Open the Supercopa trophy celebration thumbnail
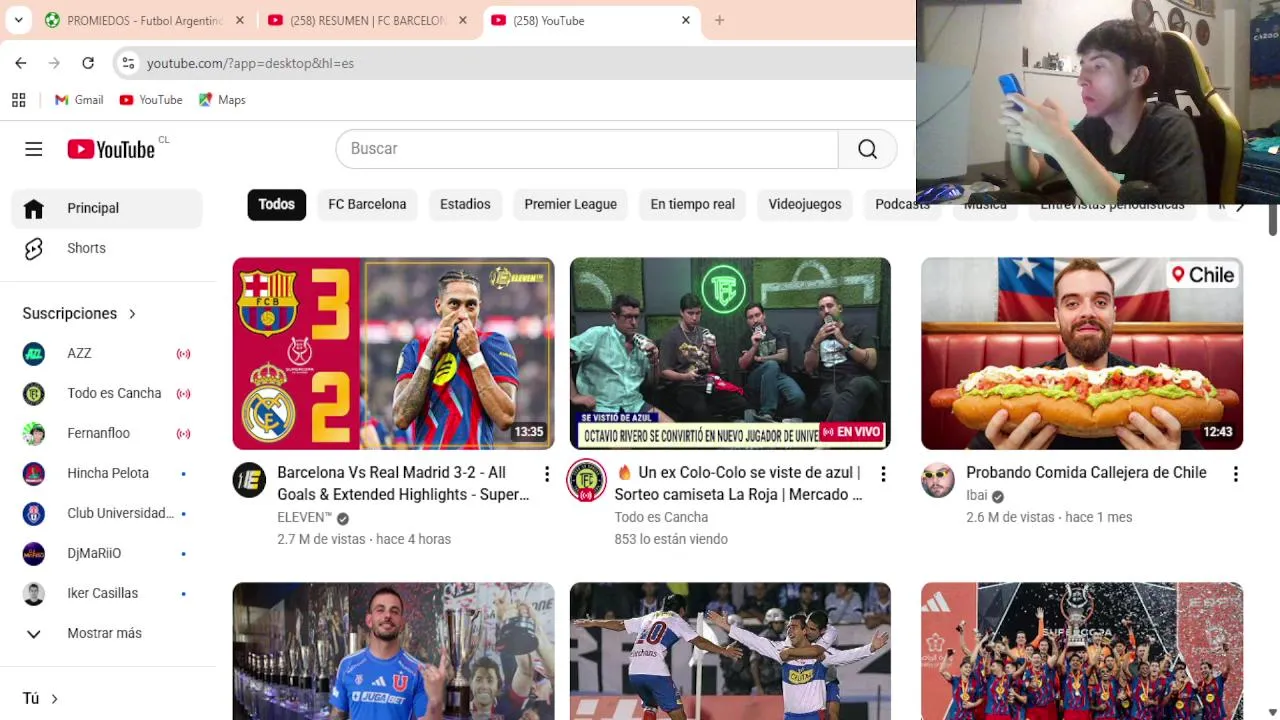 (1082, 651)
